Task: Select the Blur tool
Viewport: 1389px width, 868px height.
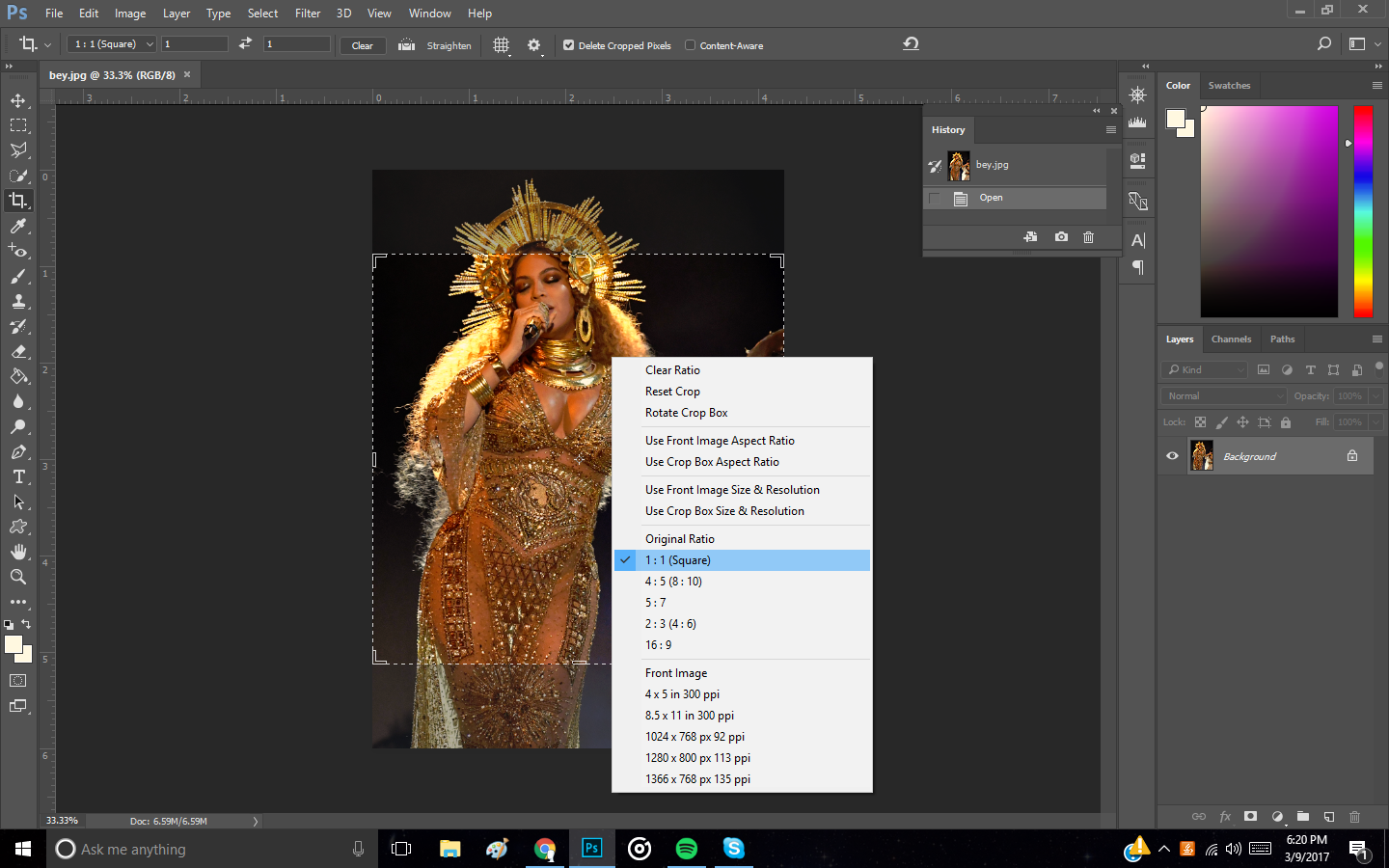Action: point(18,401)
